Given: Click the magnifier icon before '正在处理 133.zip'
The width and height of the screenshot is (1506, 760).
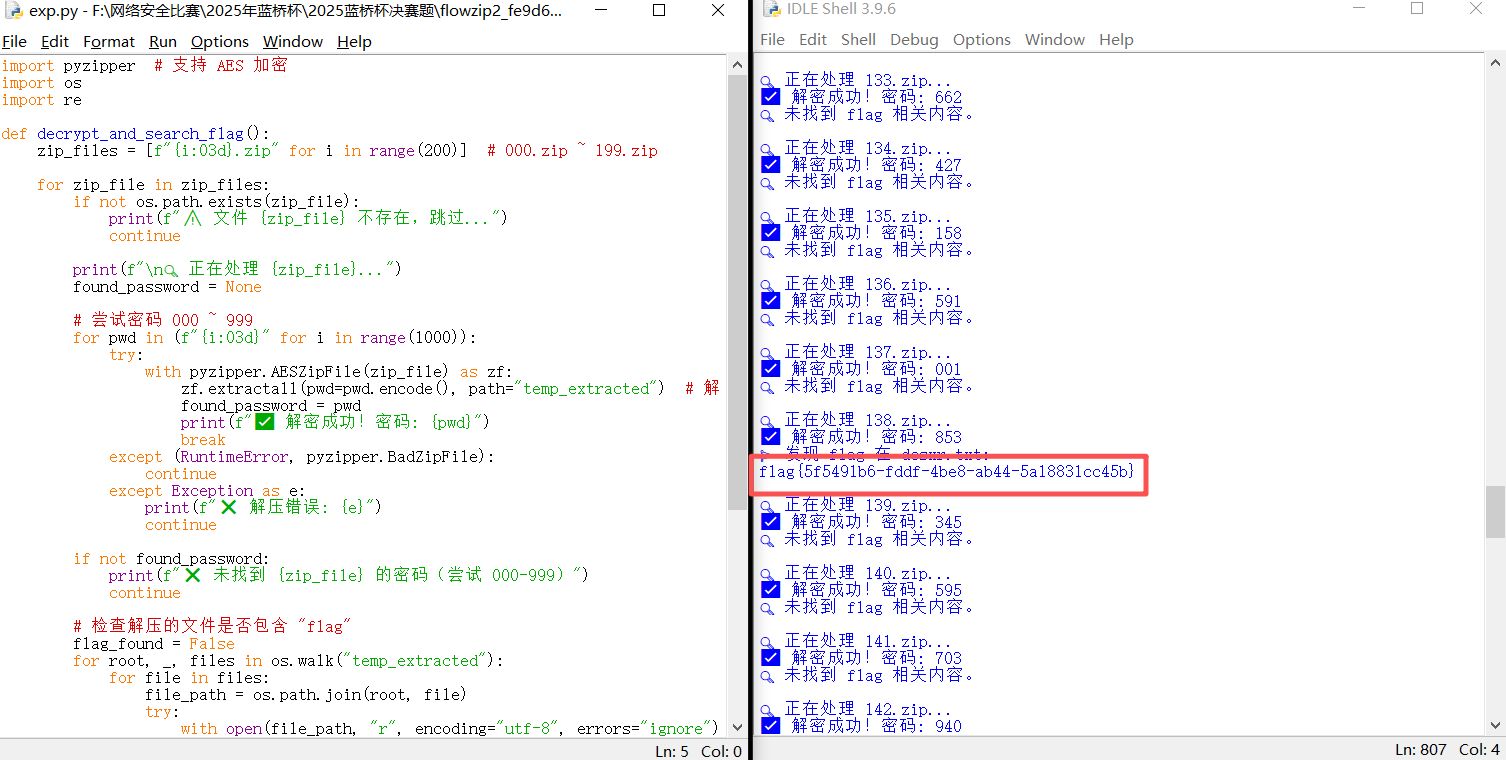Looking at the screenshot, I should tap(768, 81).
